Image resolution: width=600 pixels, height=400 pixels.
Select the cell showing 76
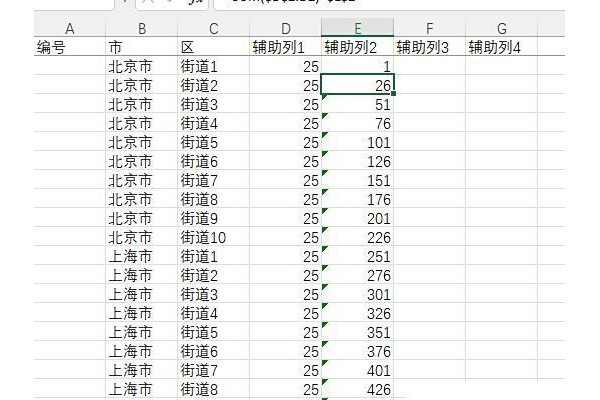[x=357, y=122]
